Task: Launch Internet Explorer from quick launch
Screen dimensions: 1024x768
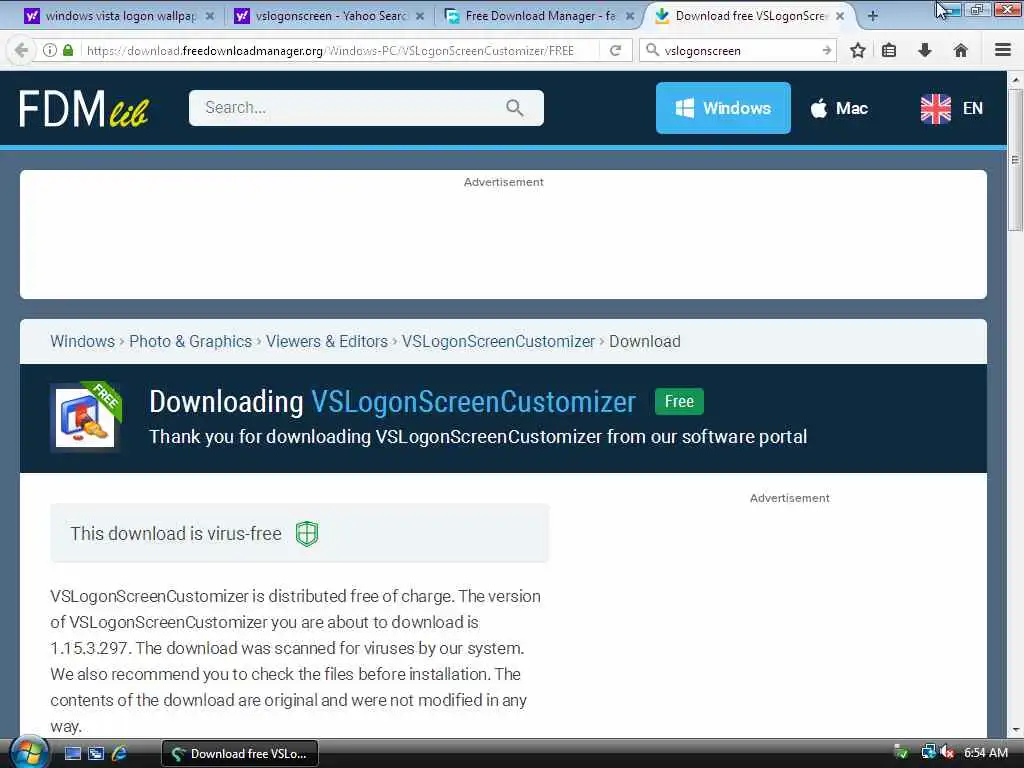Action: click(120, 754)
